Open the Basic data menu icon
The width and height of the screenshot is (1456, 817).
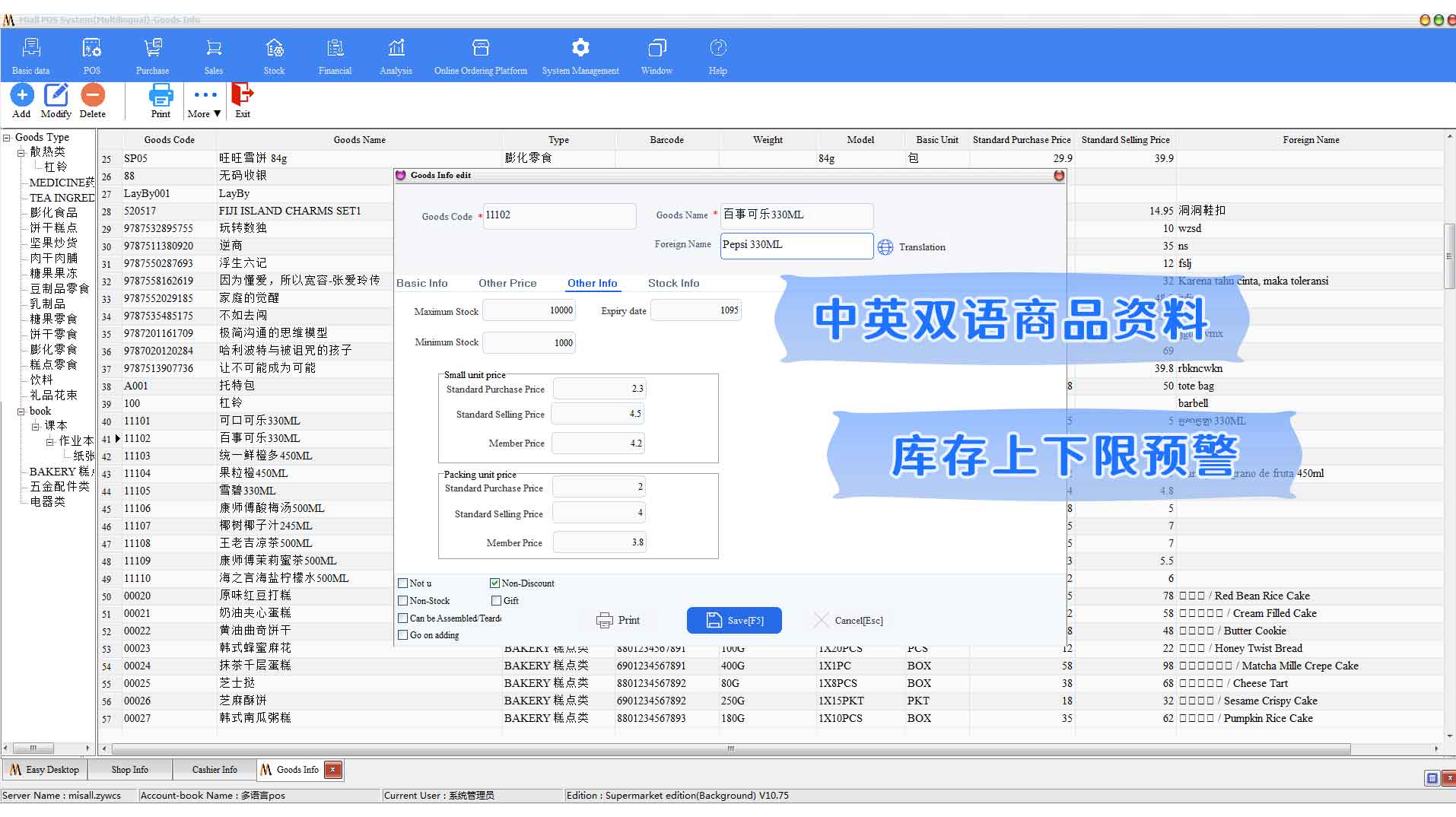pos(31,49)
